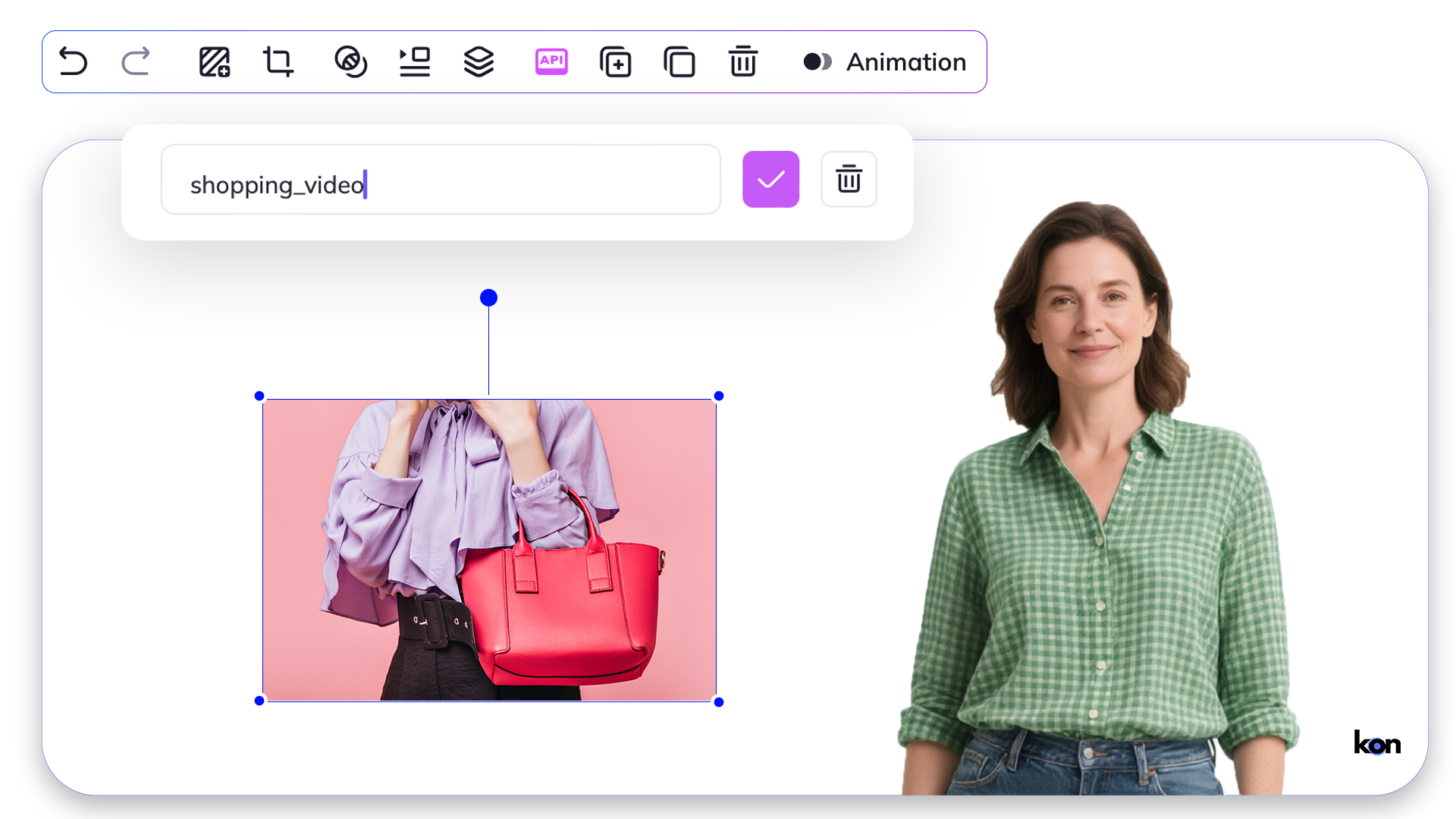Click trash button beside name field
Image resolution: width=1456 pixels, height=819 pixels.
849,179
